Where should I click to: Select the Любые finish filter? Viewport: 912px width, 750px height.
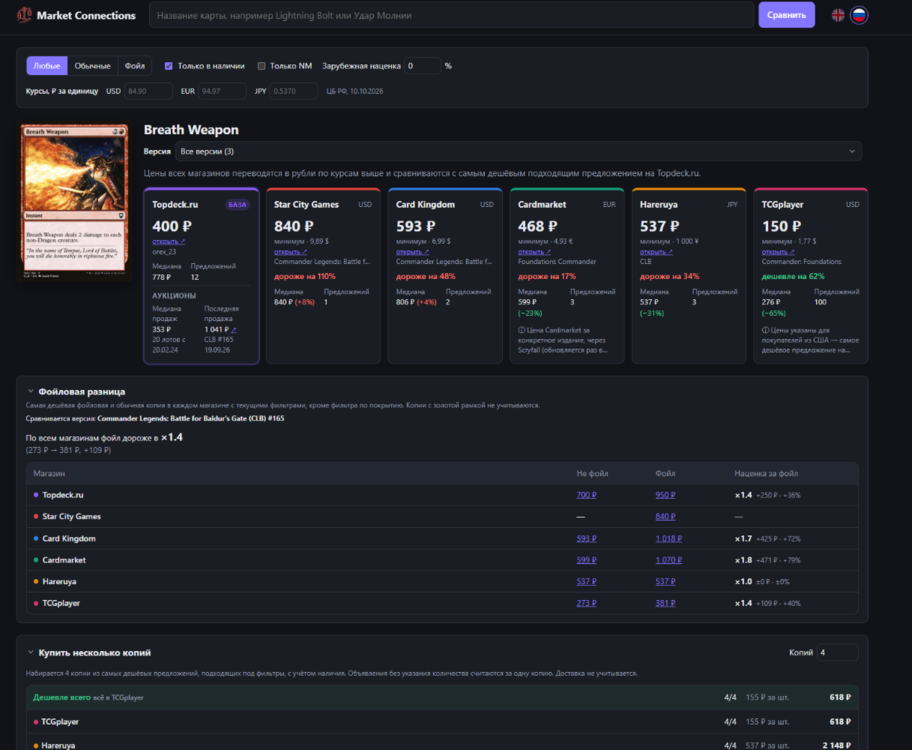pos(47,66)
